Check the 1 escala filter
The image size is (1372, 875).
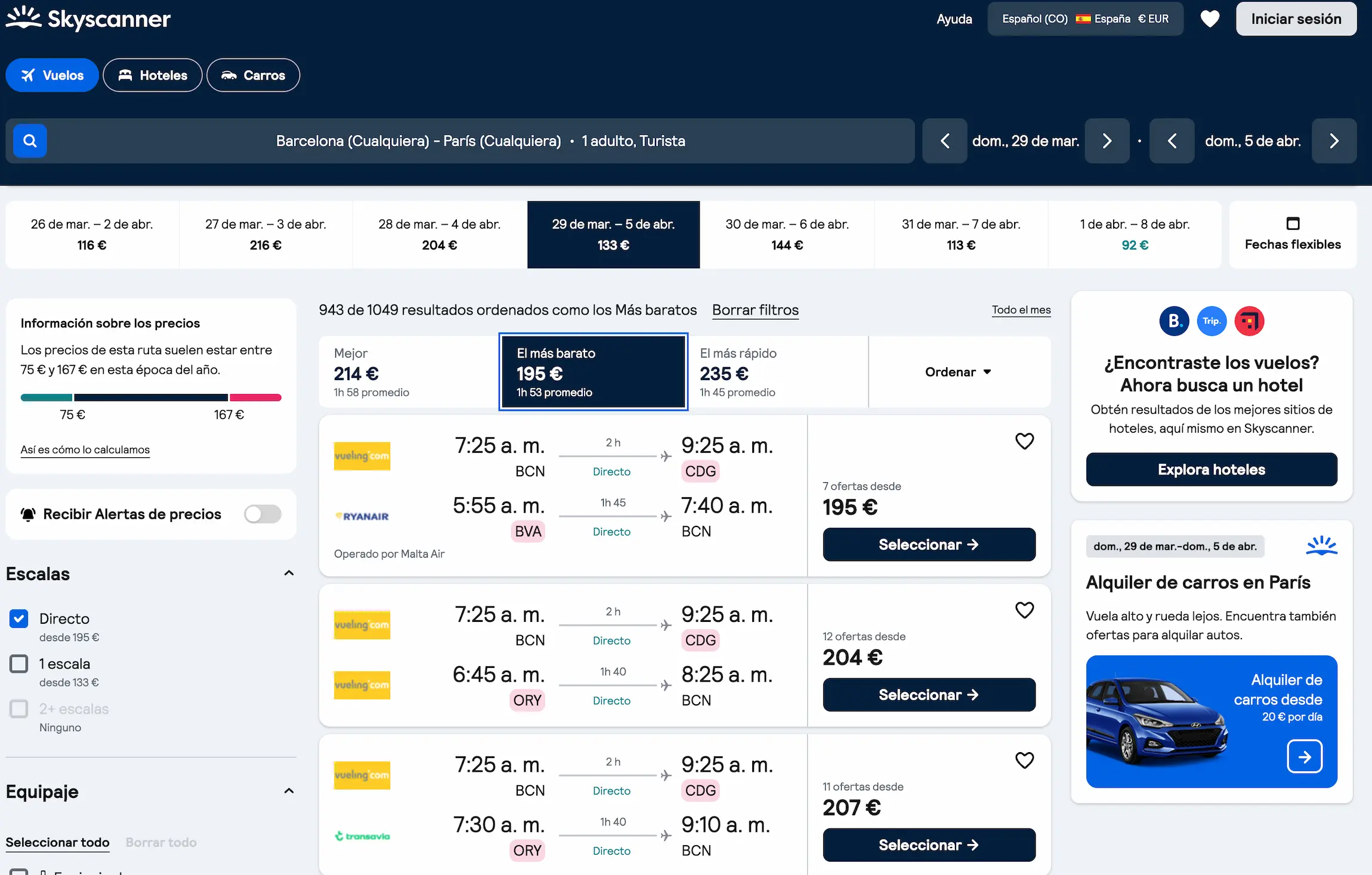coord(18,664)
